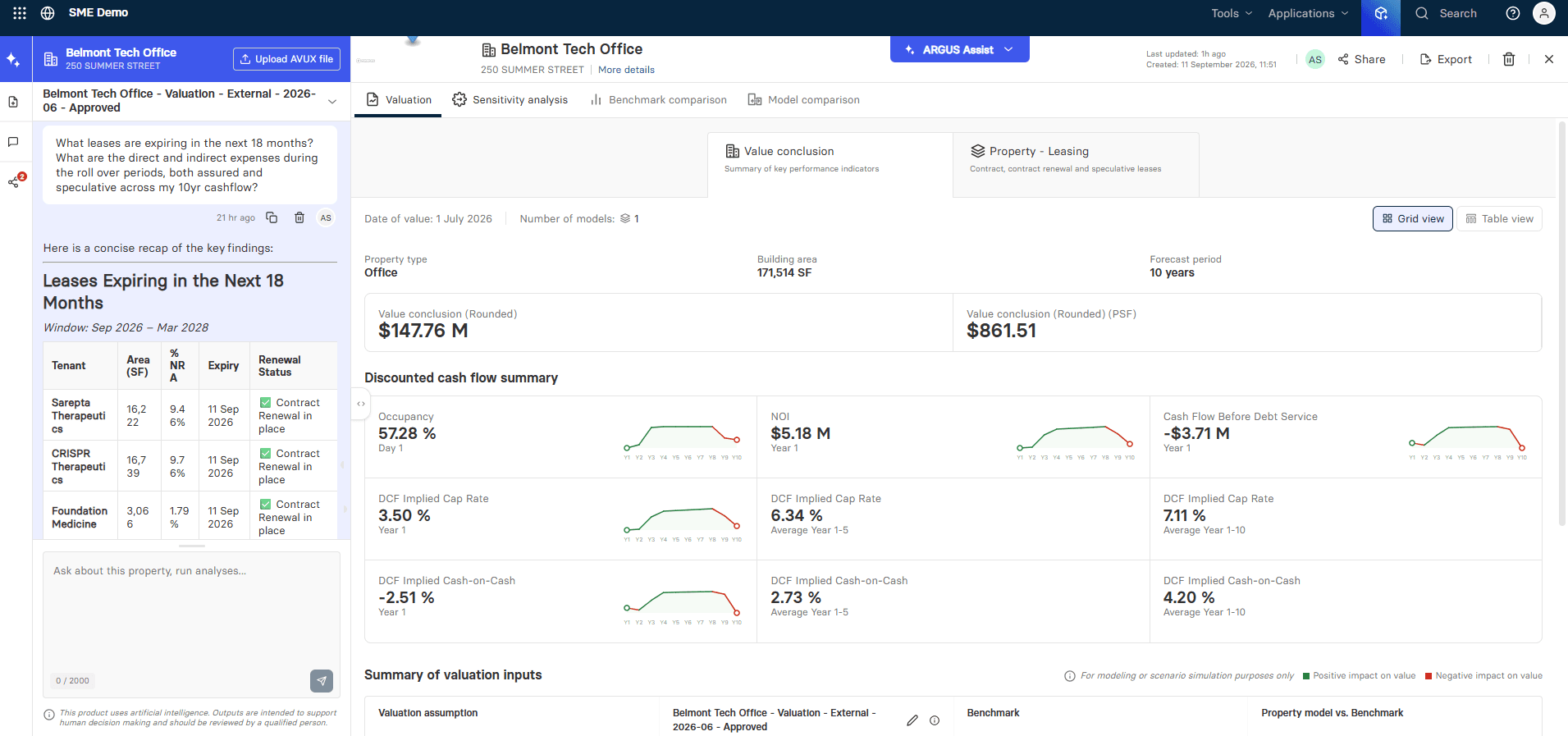The width and height of the screenshot is (1568, 736).
Task: Open the Model comparison tab
Action: coord(804,100)
